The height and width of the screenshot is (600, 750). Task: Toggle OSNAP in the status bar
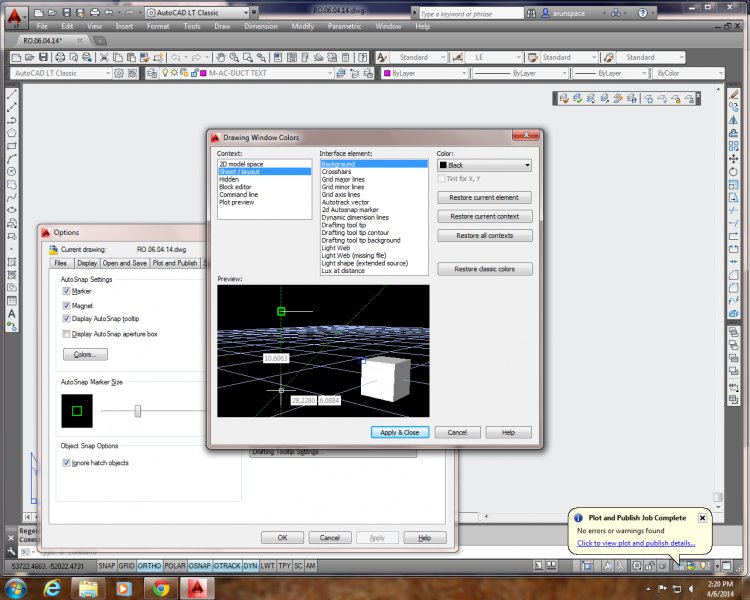point(200,566)
